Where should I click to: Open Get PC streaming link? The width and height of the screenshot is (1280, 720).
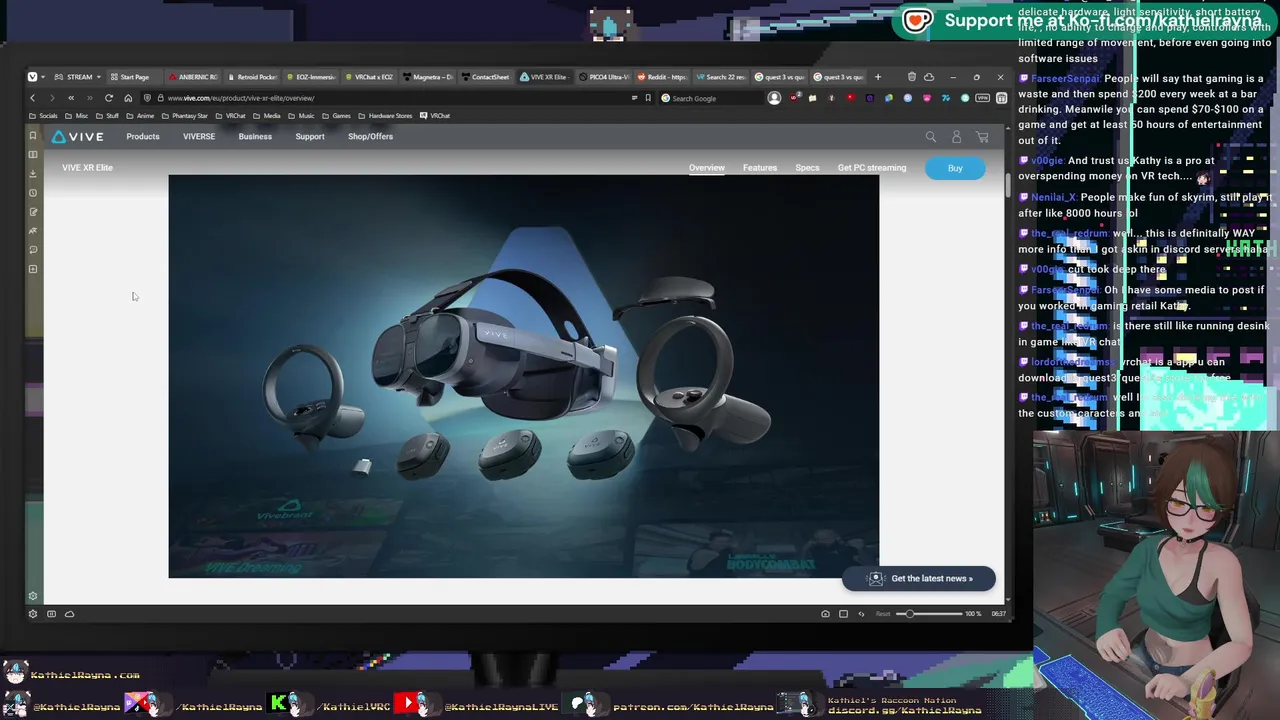[872, 168]
